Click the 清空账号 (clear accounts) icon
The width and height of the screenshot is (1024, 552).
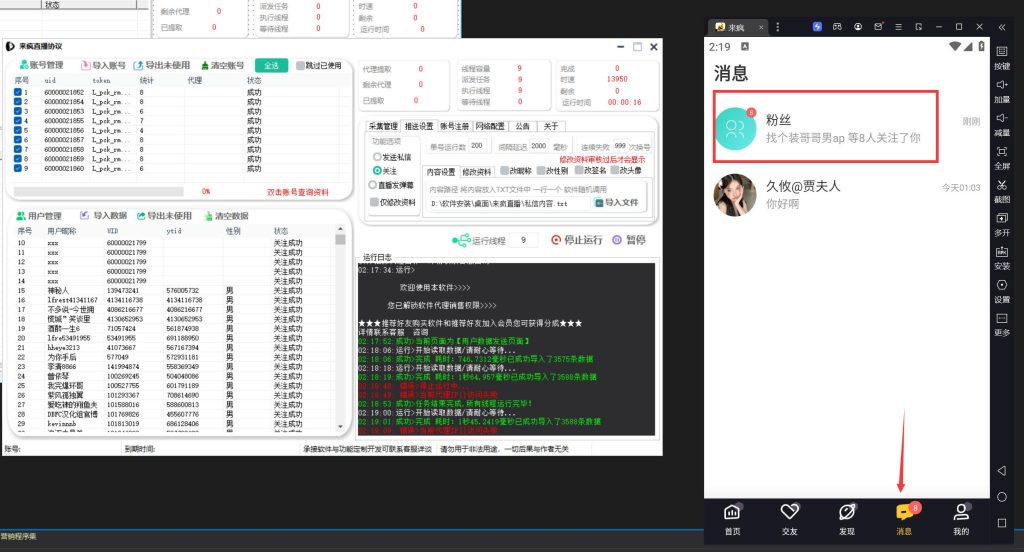pos(206,65)
